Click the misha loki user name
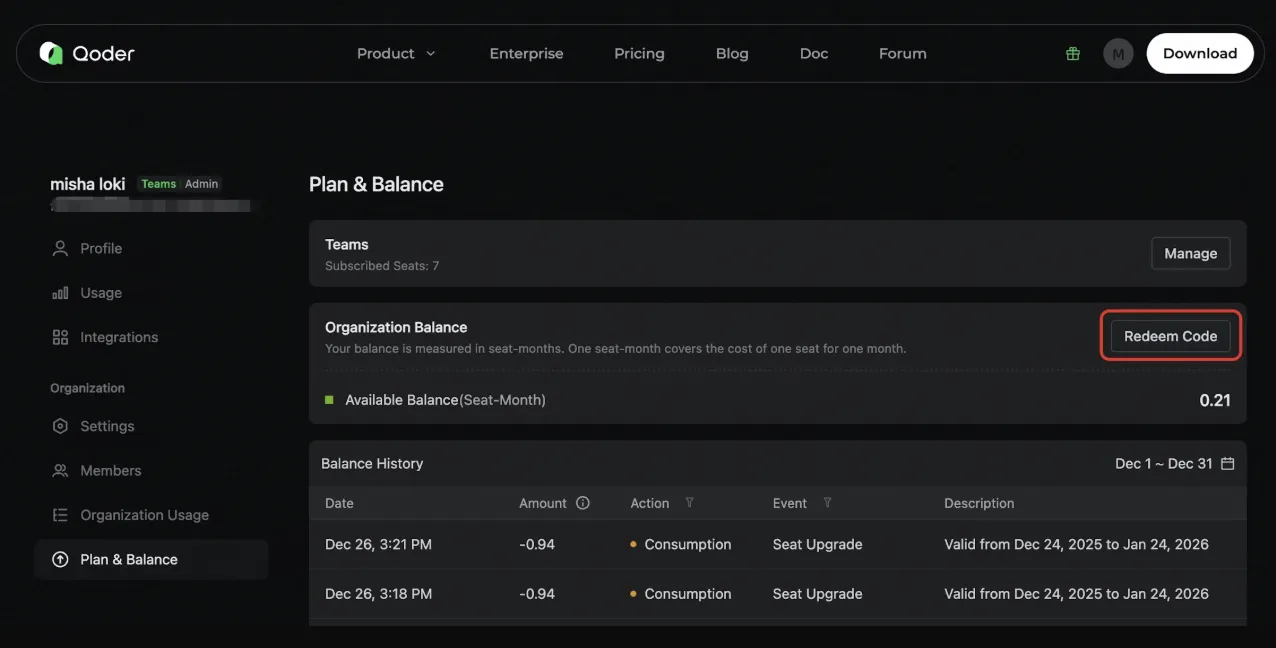 (87, 184)
